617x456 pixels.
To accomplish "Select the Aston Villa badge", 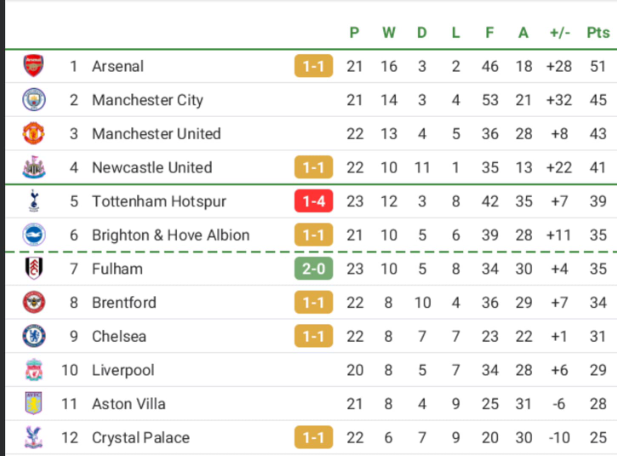I will (x=33, y=403).
